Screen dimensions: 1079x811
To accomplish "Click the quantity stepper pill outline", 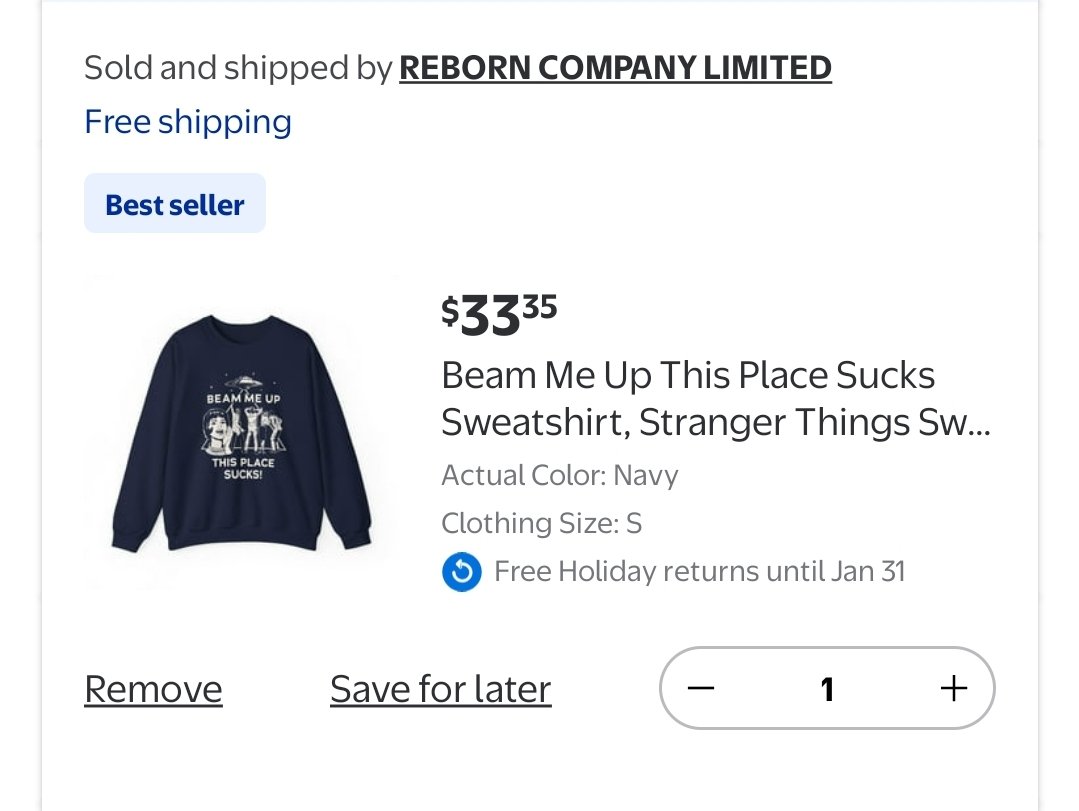I will (827, 689).
